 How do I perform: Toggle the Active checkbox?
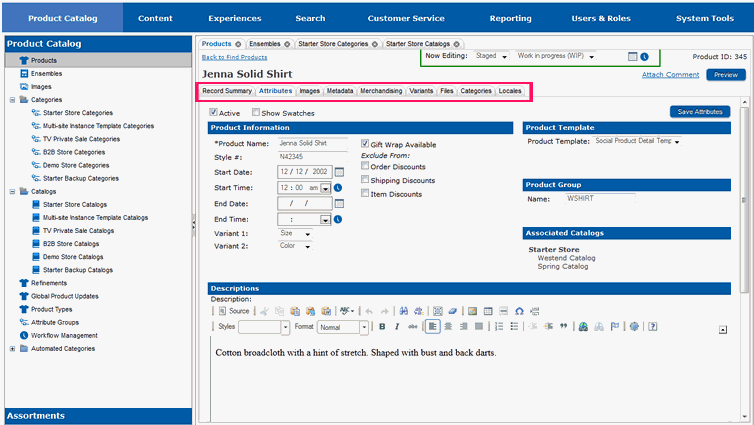point(213,113)
